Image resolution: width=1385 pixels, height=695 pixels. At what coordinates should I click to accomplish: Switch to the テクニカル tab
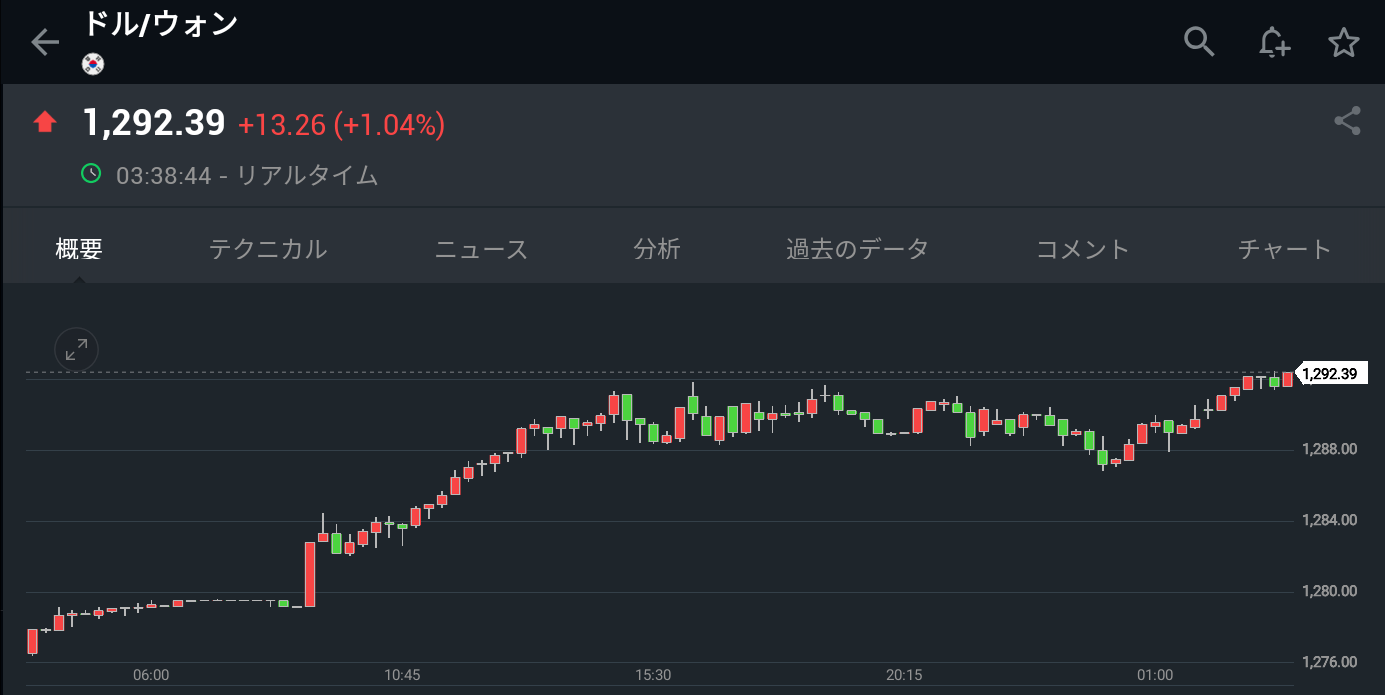pyautogui.click(x=268, y=249)
